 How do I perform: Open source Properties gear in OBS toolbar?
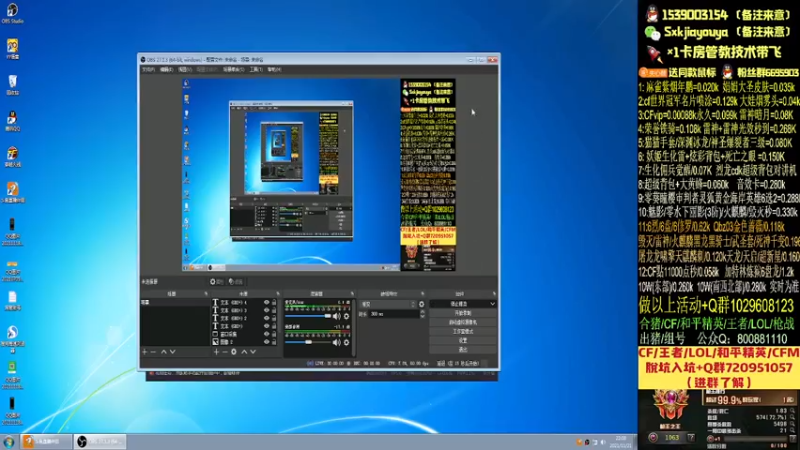point(217,282)
